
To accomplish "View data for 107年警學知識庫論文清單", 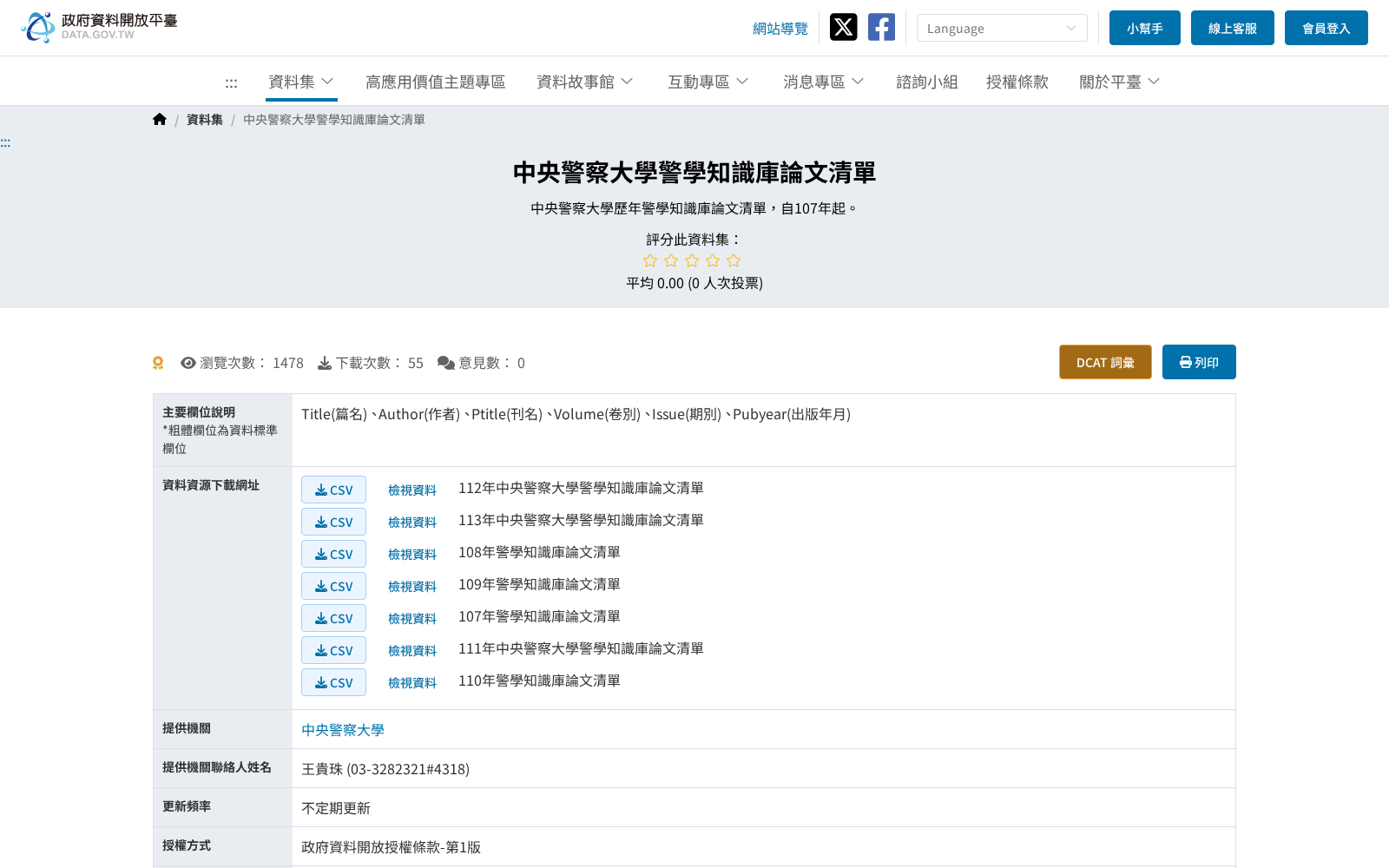I will point(412,619).
